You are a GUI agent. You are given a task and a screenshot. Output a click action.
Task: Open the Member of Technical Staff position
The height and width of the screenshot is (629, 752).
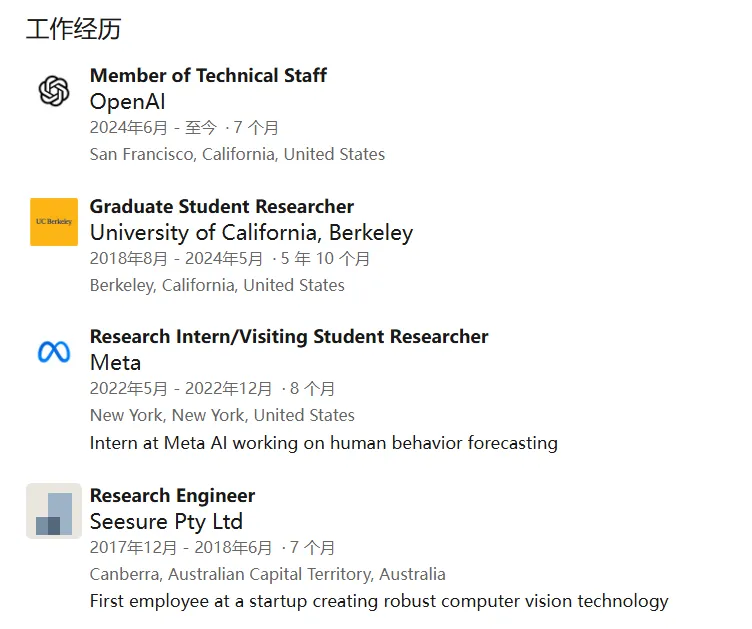(x=208, y=75)
